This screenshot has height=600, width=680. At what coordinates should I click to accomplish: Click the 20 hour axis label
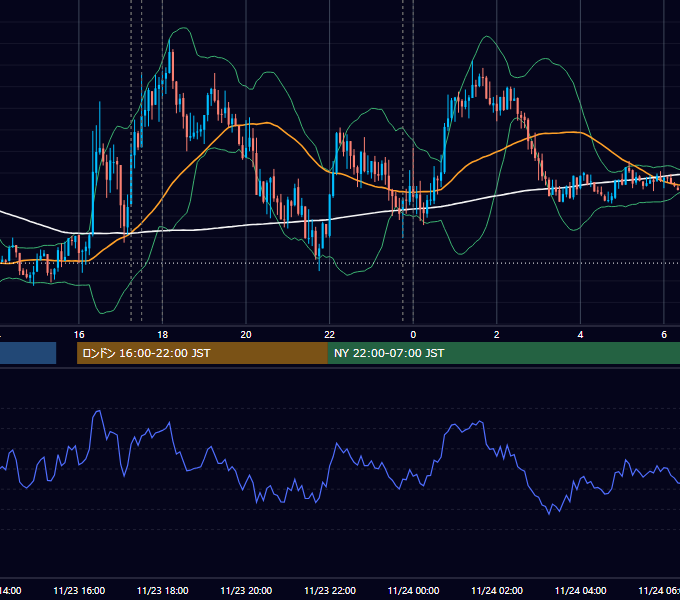click(246, 334)
